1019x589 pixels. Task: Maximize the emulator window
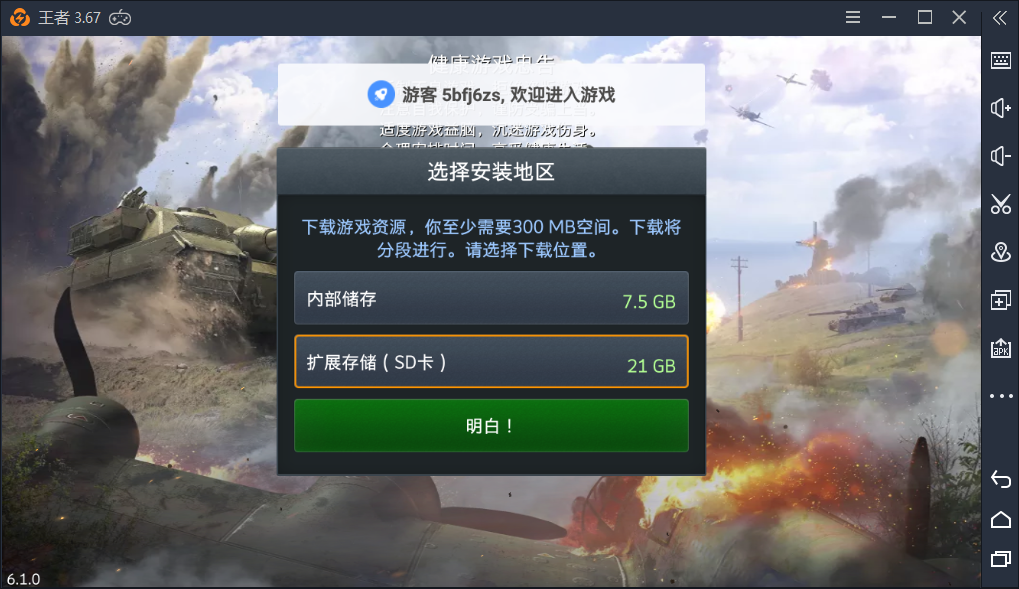pyautogui.click(x=925, y=18)
